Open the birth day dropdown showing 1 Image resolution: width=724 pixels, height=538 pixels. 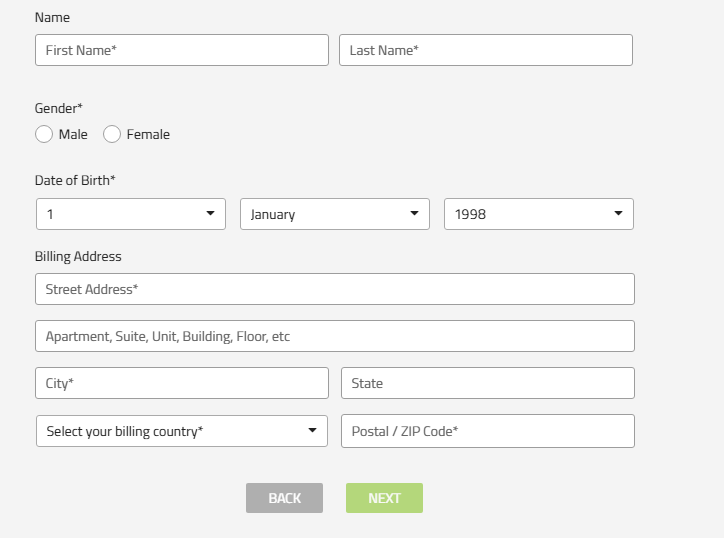131,214
